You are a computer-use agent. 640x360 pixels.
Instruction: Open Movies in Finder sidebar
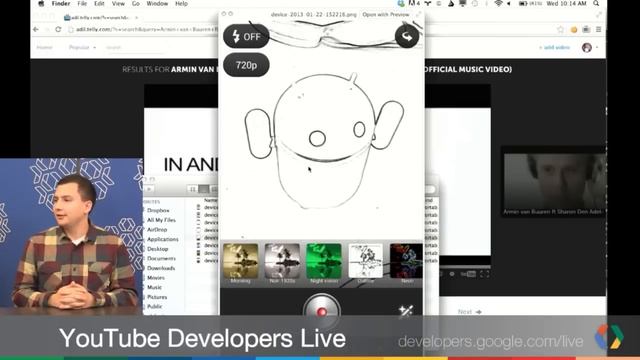[x=156, y=278]
